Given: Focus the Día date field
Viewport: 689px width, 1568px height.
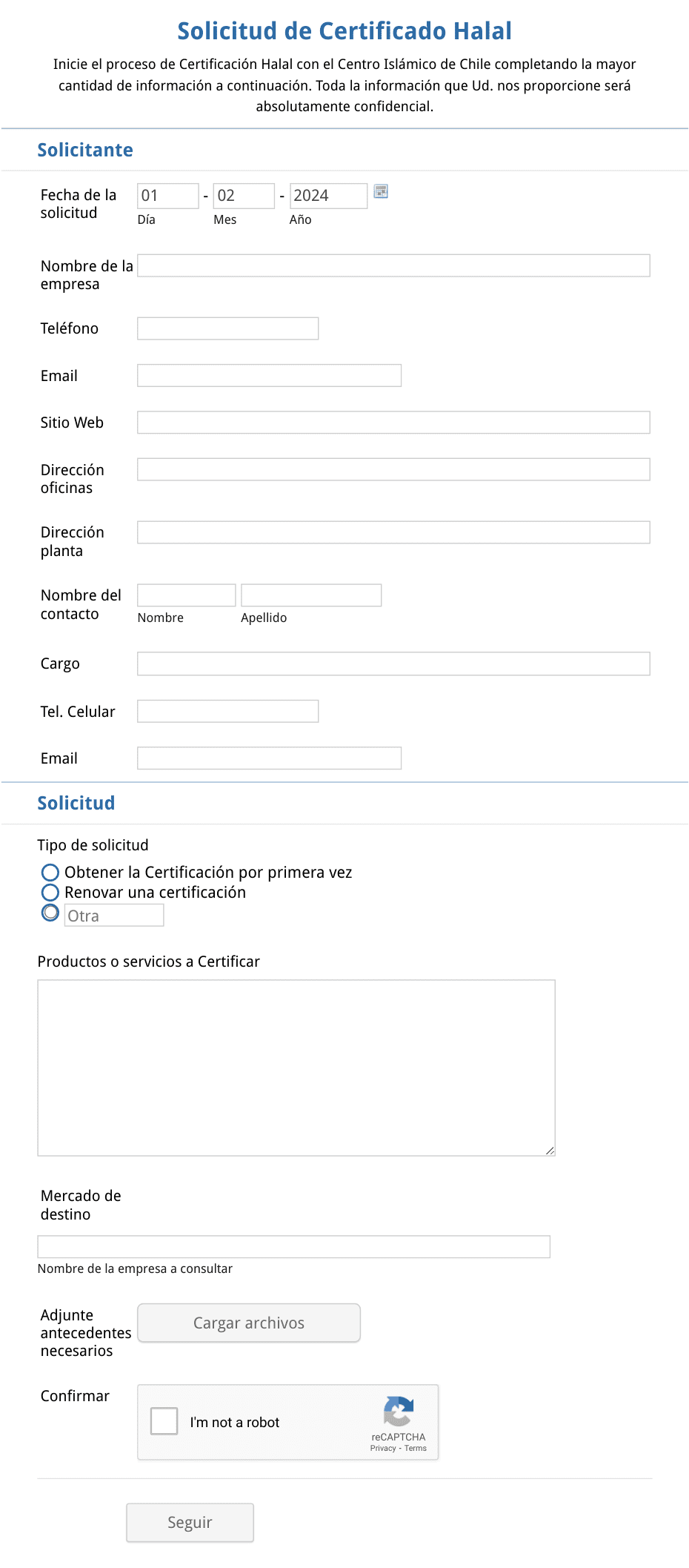Looking at the screenshot, I should (168, 196).
